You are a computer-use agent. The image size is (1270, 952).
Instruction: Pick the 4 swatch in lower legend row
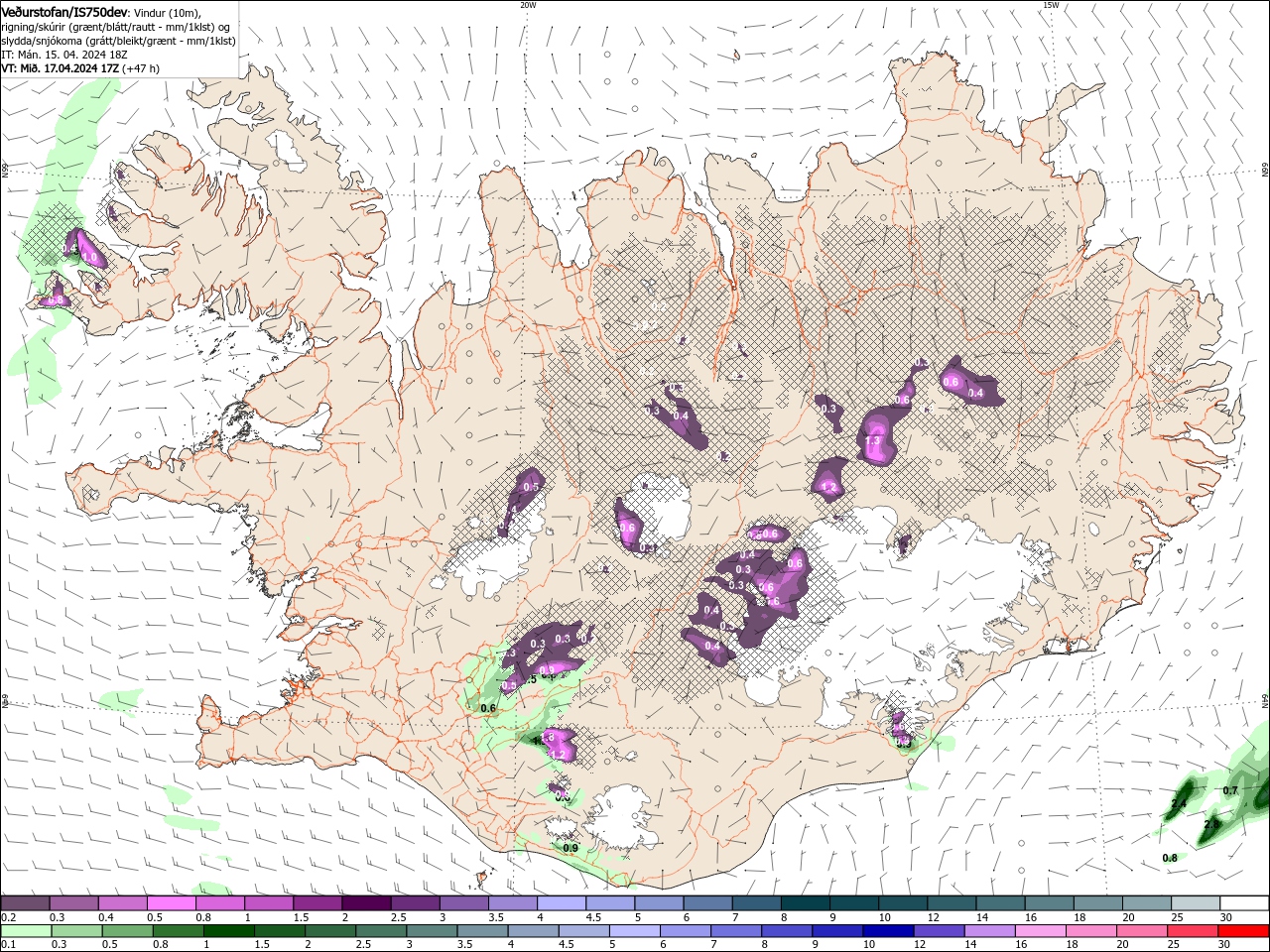(533, 931)
